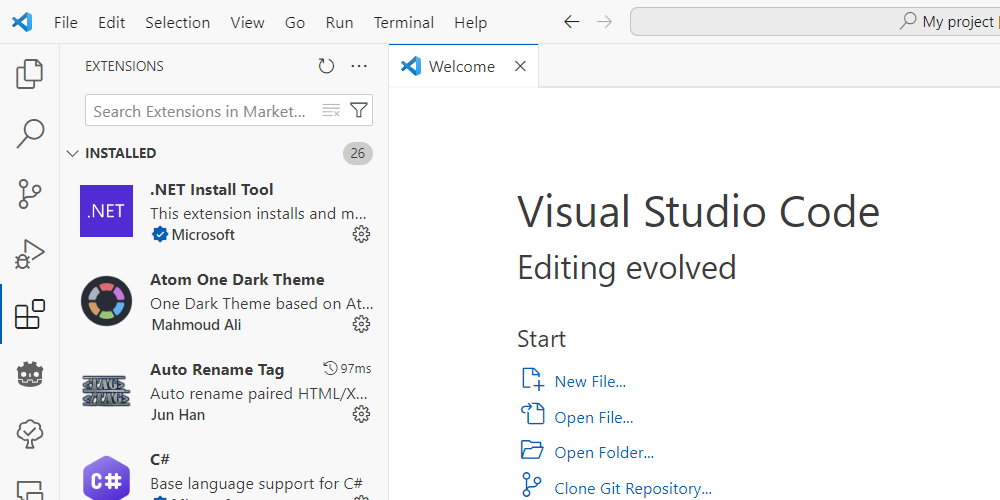Open Extensions views and more actions menu
1000x500 pixels.
click(359, 66)
